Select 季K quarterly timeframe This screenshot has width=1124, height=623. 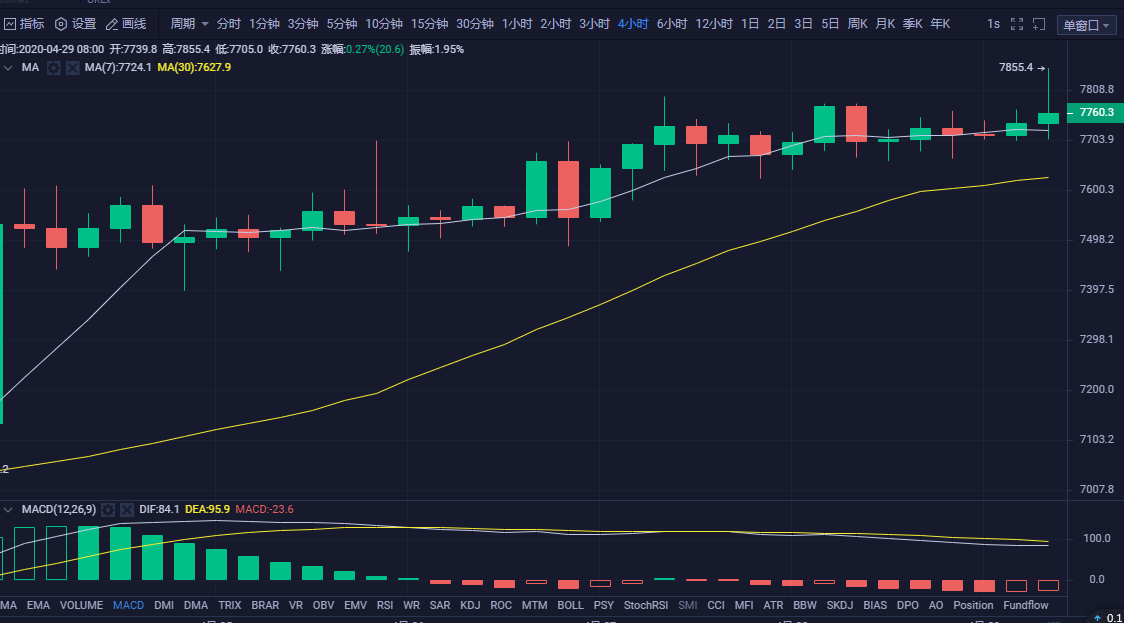coord(913,24)
